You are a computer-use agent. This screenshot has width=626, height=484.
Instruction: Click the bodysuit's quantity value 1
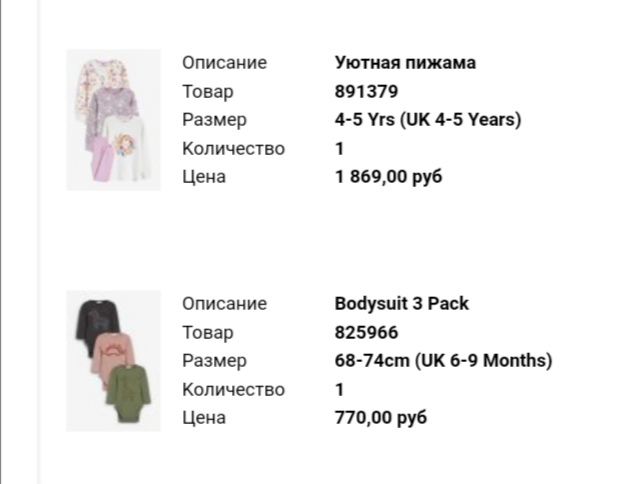point(340,389)
